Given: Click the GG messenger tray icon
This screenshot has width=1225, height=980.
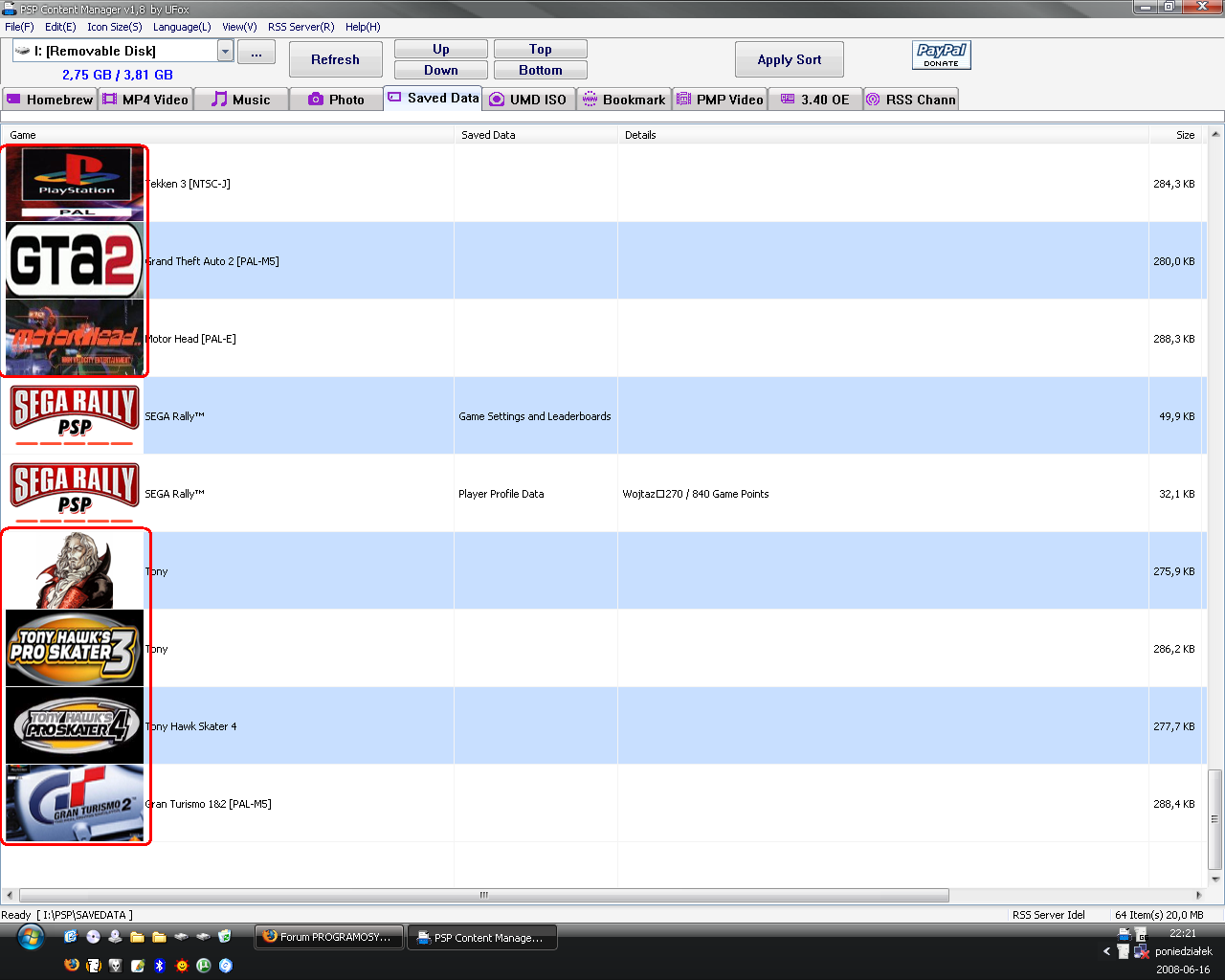Looking at the screenshot, I should 1142,934.
